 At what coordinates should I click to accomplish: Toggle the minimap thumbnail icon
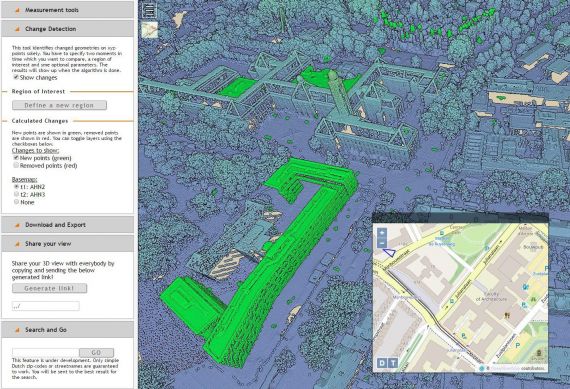(x=149, y=30)
